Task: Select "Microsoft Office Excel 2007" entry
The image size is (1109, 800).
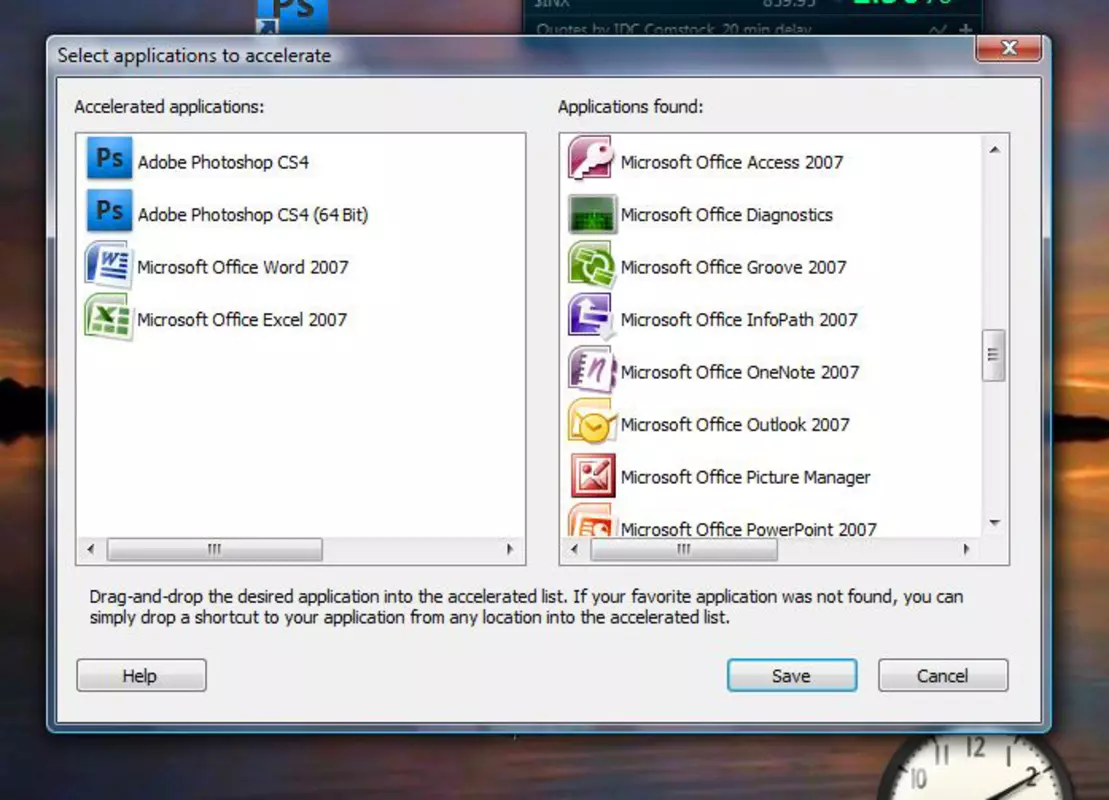Action: pos(242,319)
